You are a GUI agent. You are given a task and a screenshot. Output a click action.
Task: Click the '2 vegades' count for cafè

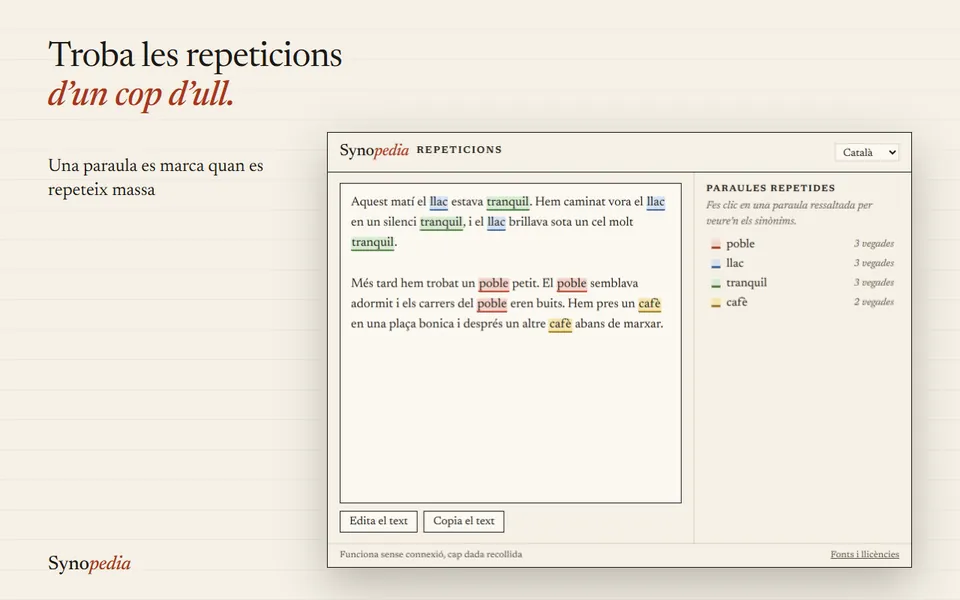[x=874, y=302]
